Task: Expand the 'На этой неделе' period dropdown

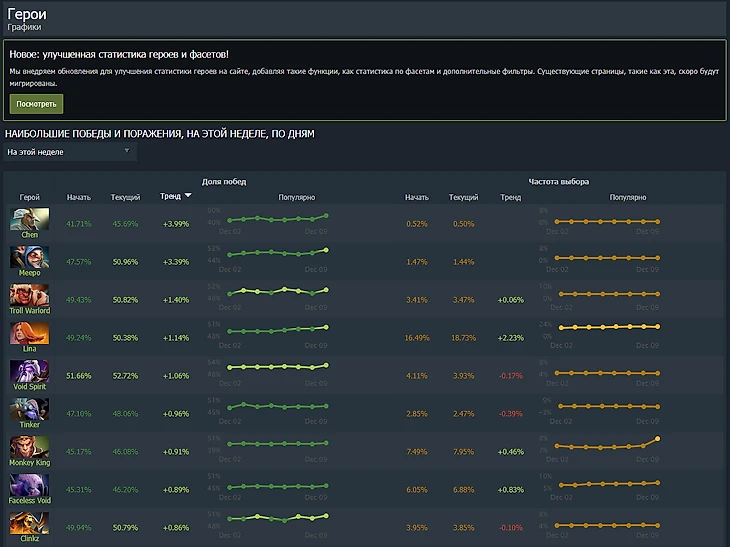Action: 70,152
